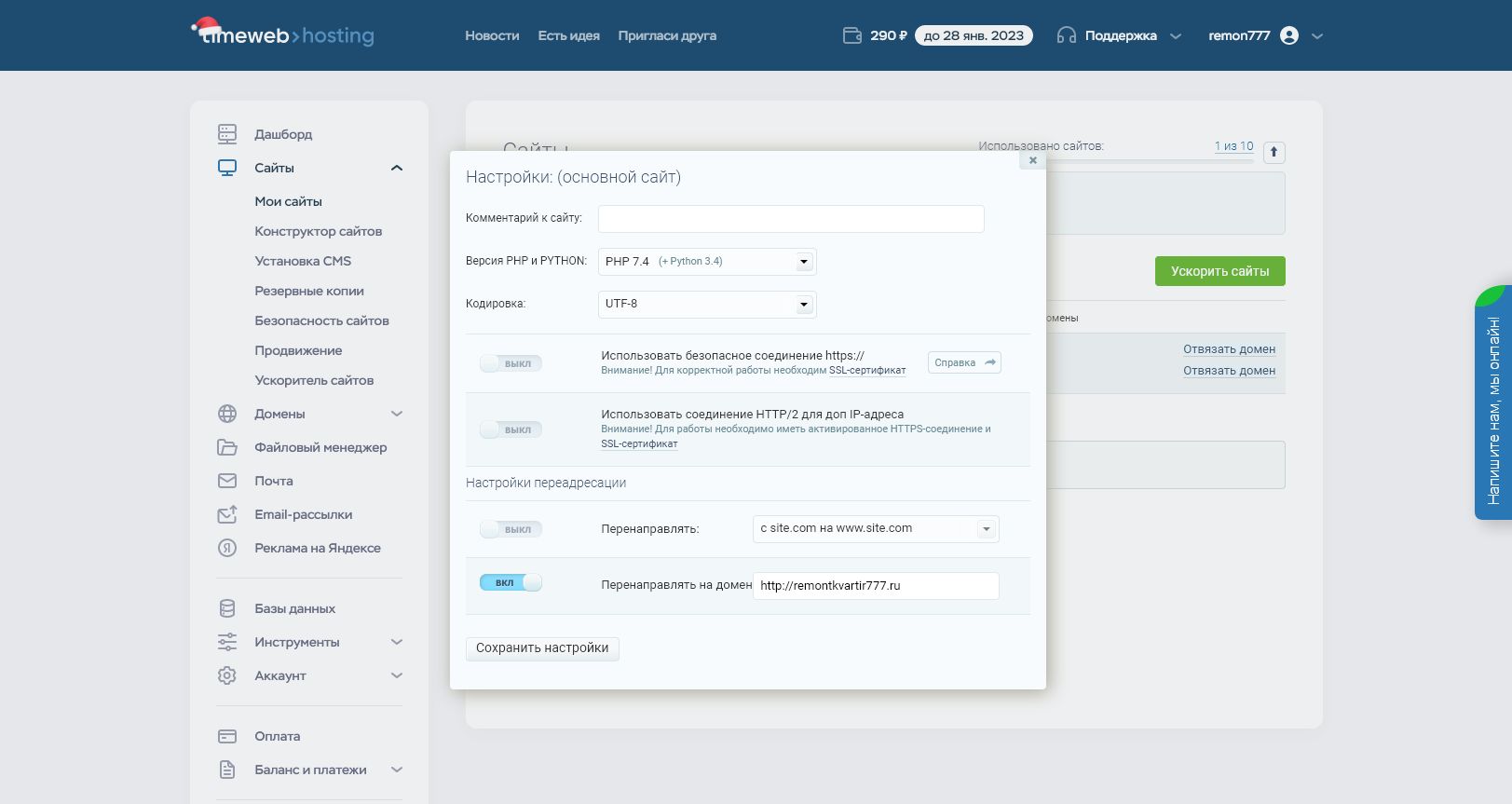1512x804 pixels.
Task: Turn off the redirect to domain toggle
Action: 511,582
